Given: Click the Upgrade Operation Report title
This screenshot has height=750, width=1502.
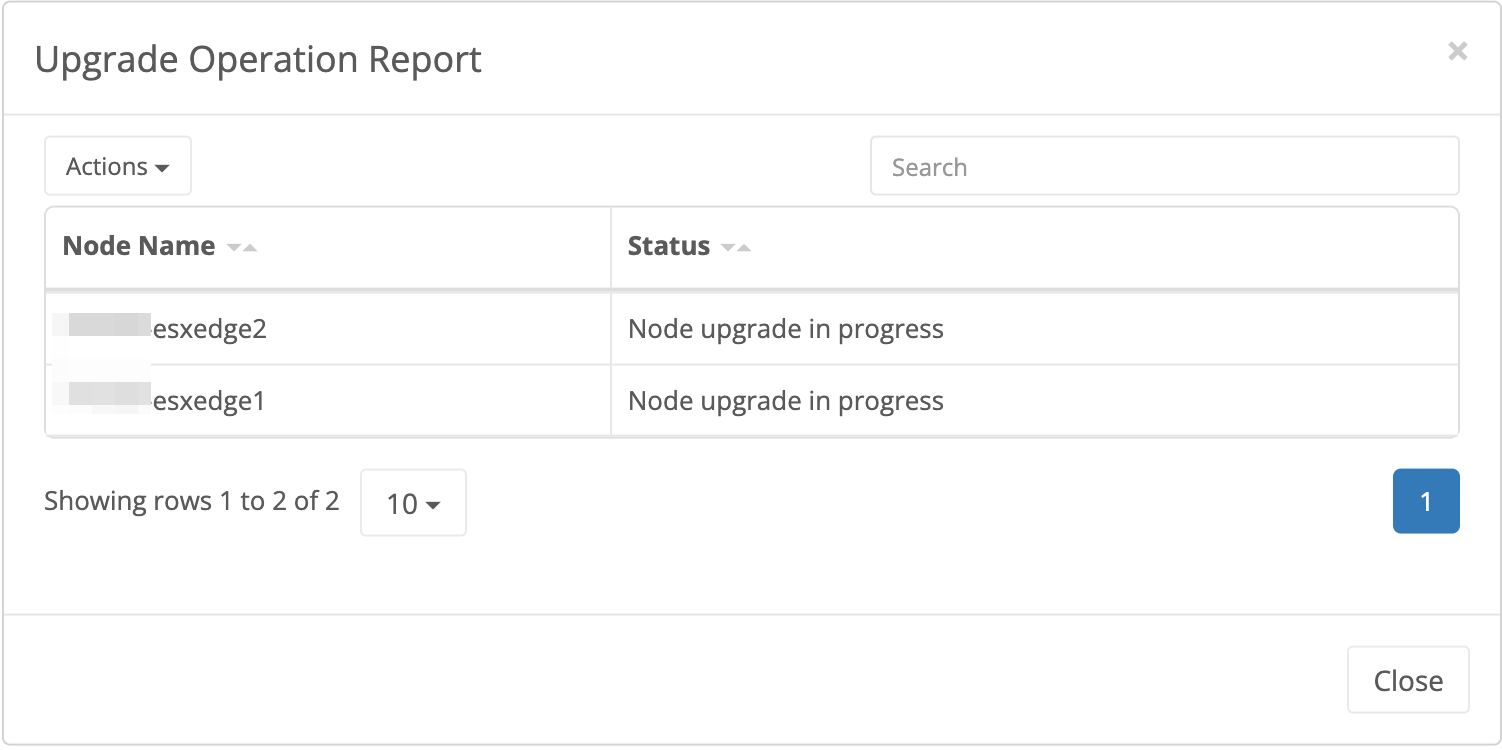Looking at the screenshot, I should [258, 60].
